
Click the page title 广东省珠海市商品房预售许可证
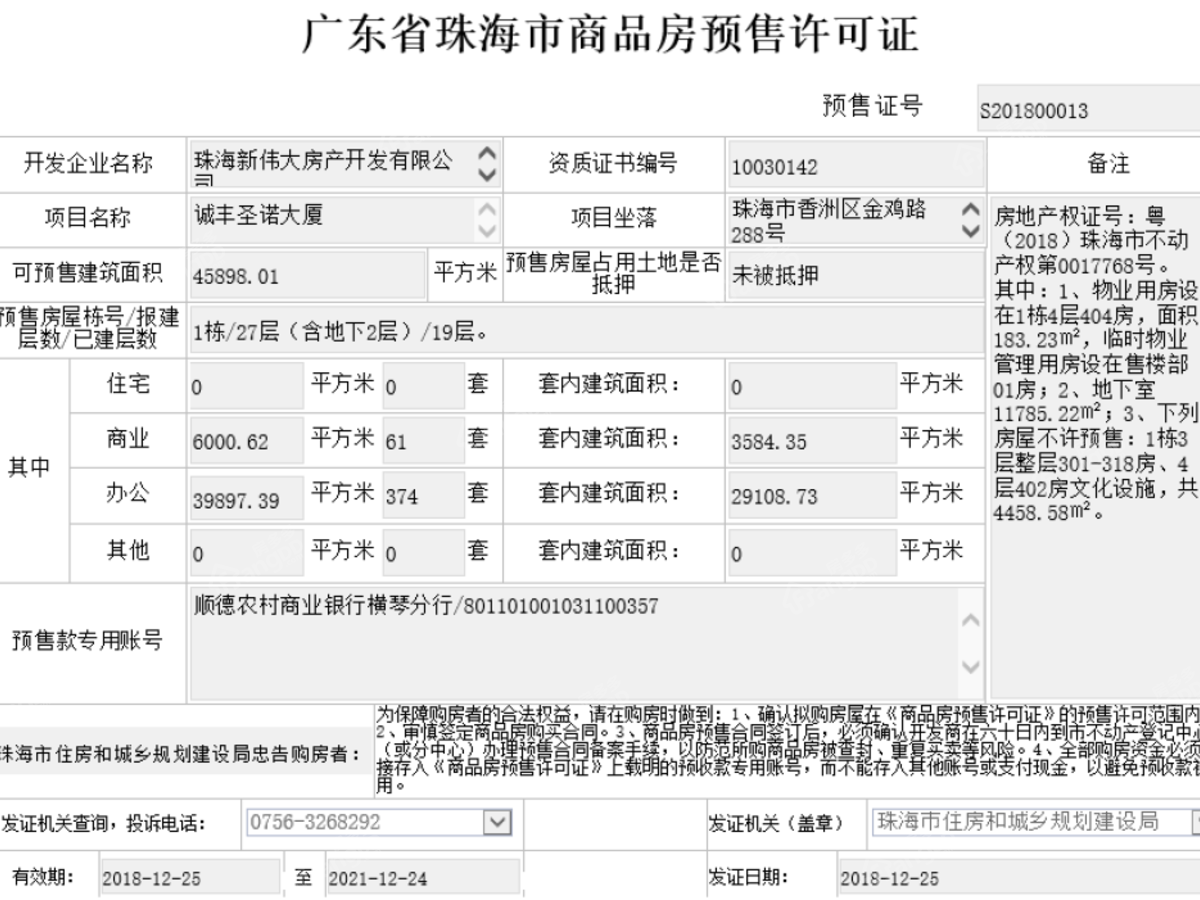coord(609,34)
